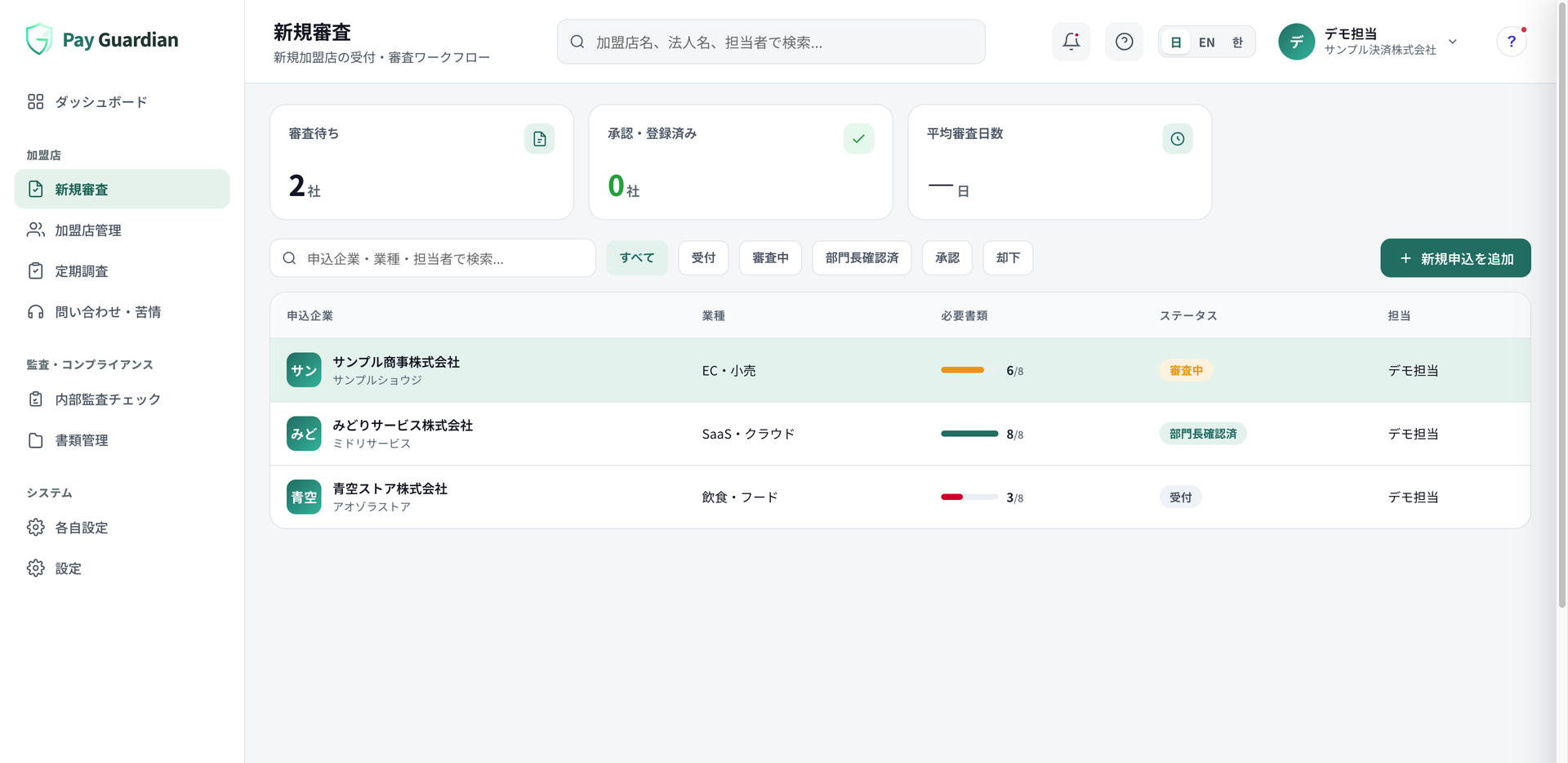The width and height of the screenshot is (1568, 763).
Task: Click the 加盟店管理 people icon
Action: (x=35, y=230)
